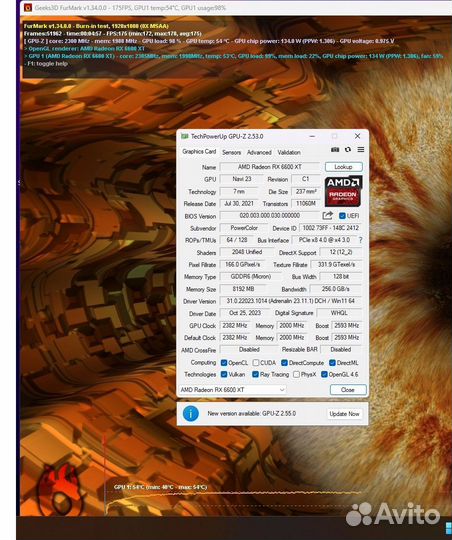Viewport: 452px width, 540px height.
Task: Open the AMD Radeon RX 6600 XT GPU dropdown
Action: pos(233,390)
